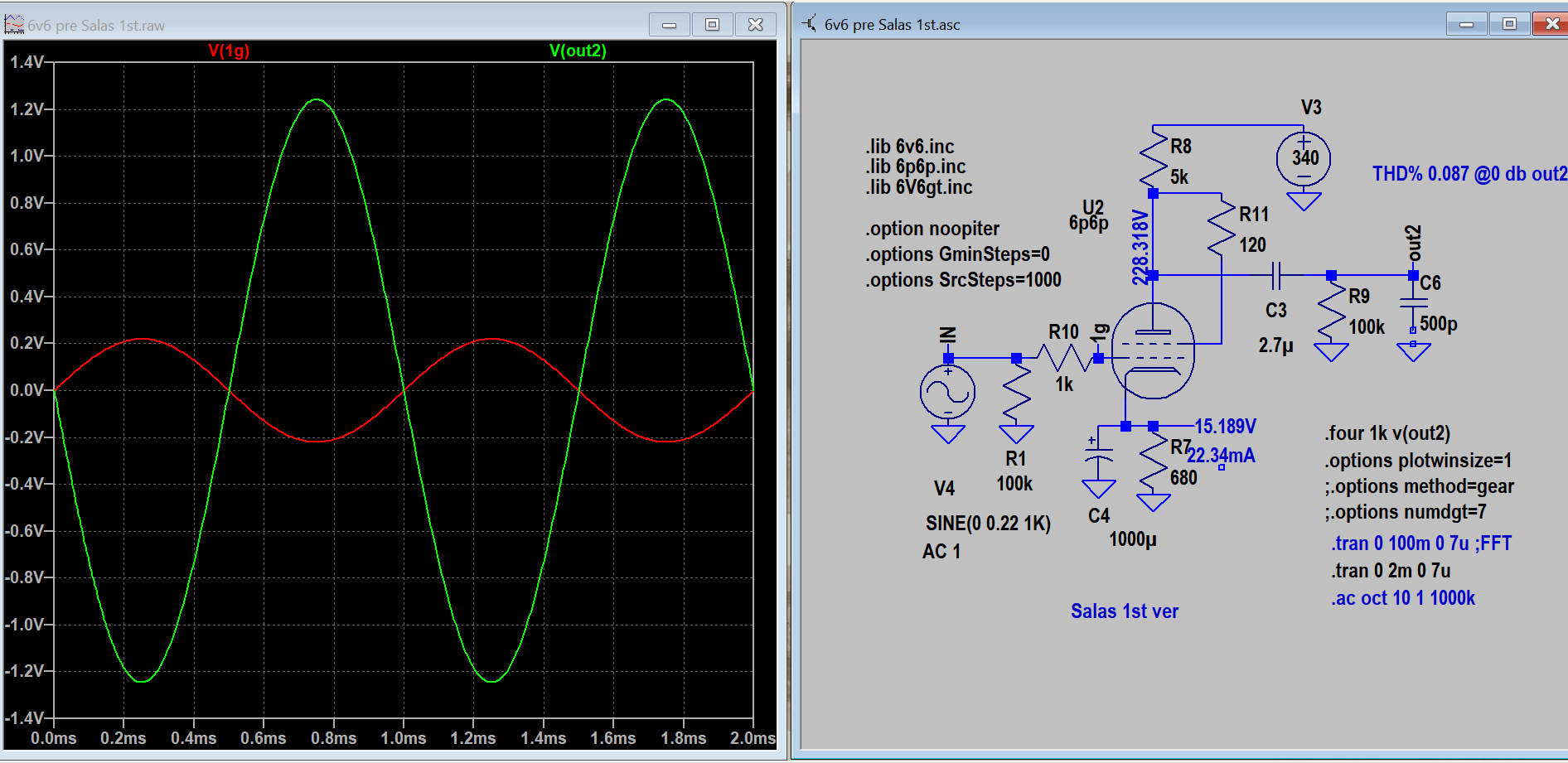Viewport: 1568px width, 763px height.
Task: Click the 1g net label
Action: pos(1100,333)
